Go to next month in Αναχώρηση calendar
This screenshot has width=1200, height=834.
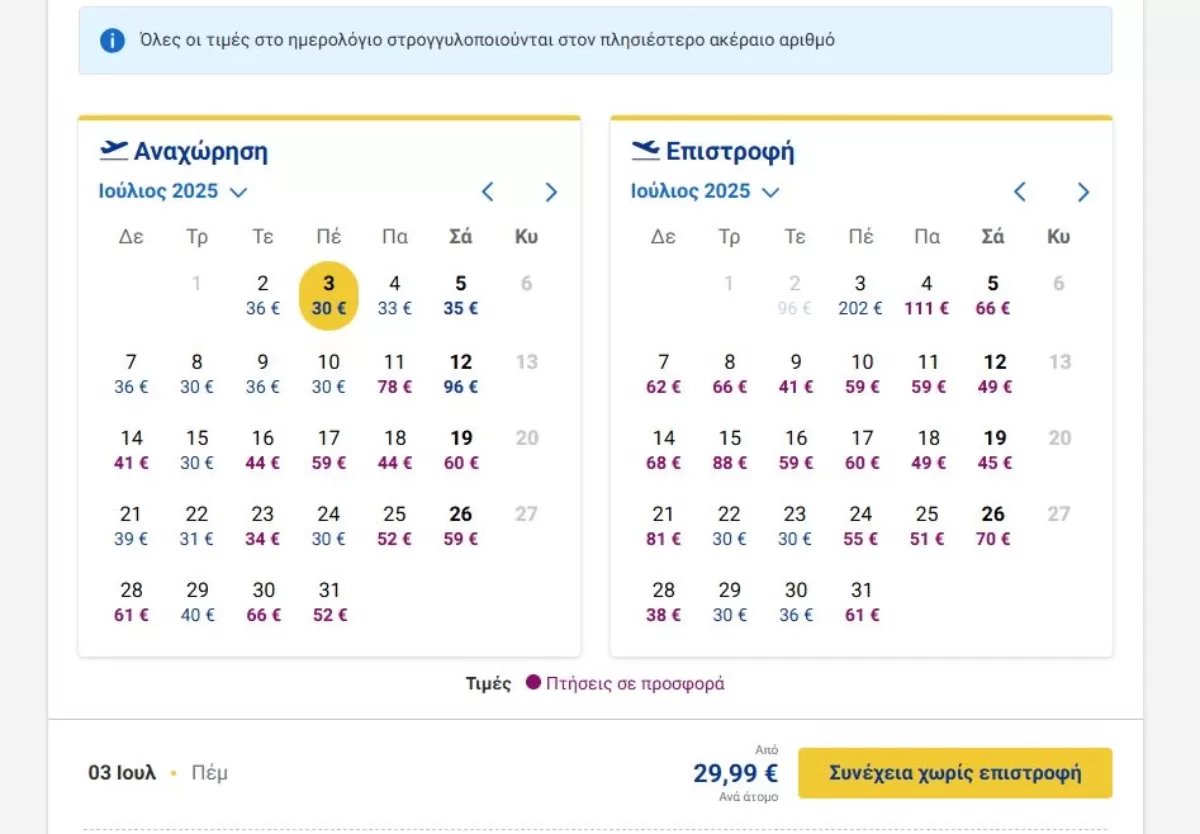click(x=551, y=192)
